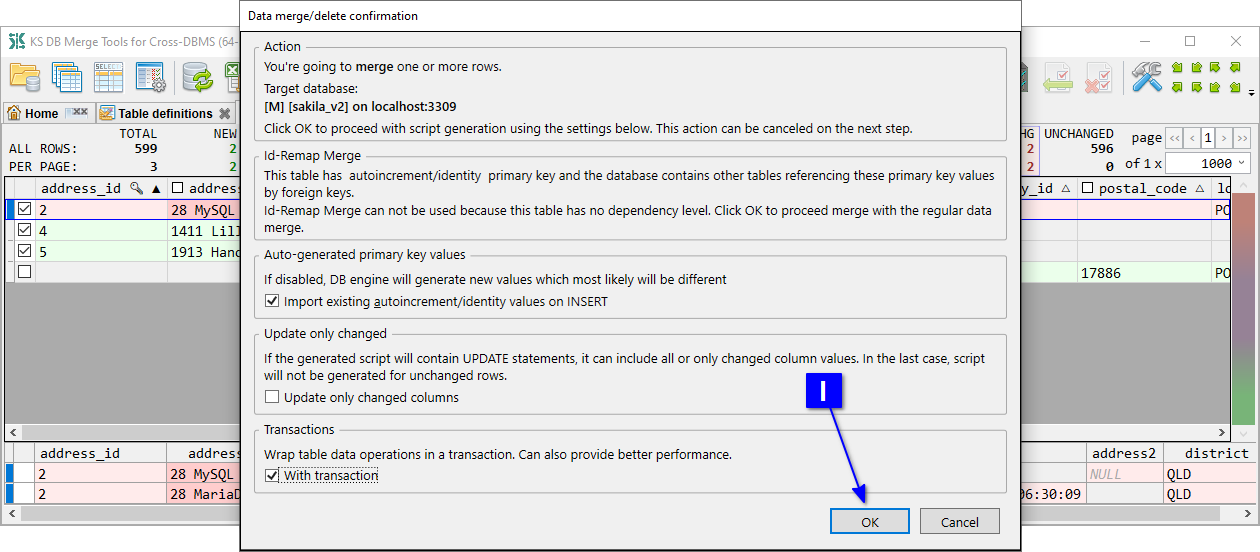Uncheck Import existing autoincrement/identity values
This screenshot has height=552, width=1260.
pyautogui.click(x=273, y=301)
